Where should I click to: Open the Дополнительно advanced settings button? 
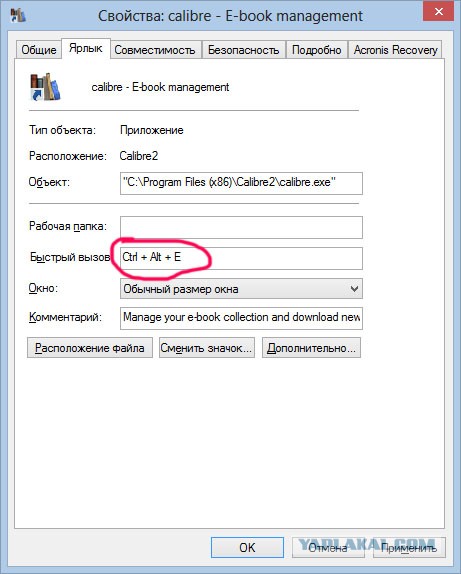(x=311, y=348)
